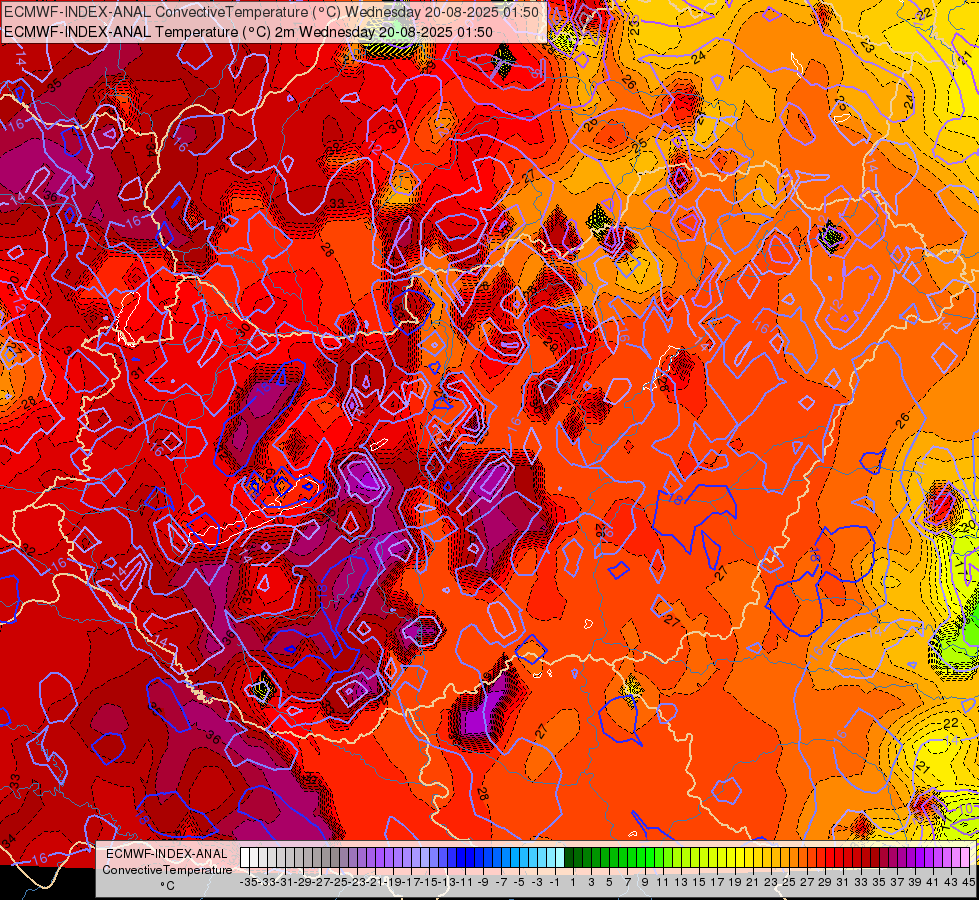This screenshot has width=979, height=900.
Task: Click the 9 tick label on the legend scale
Action: (x=645, y=882)
